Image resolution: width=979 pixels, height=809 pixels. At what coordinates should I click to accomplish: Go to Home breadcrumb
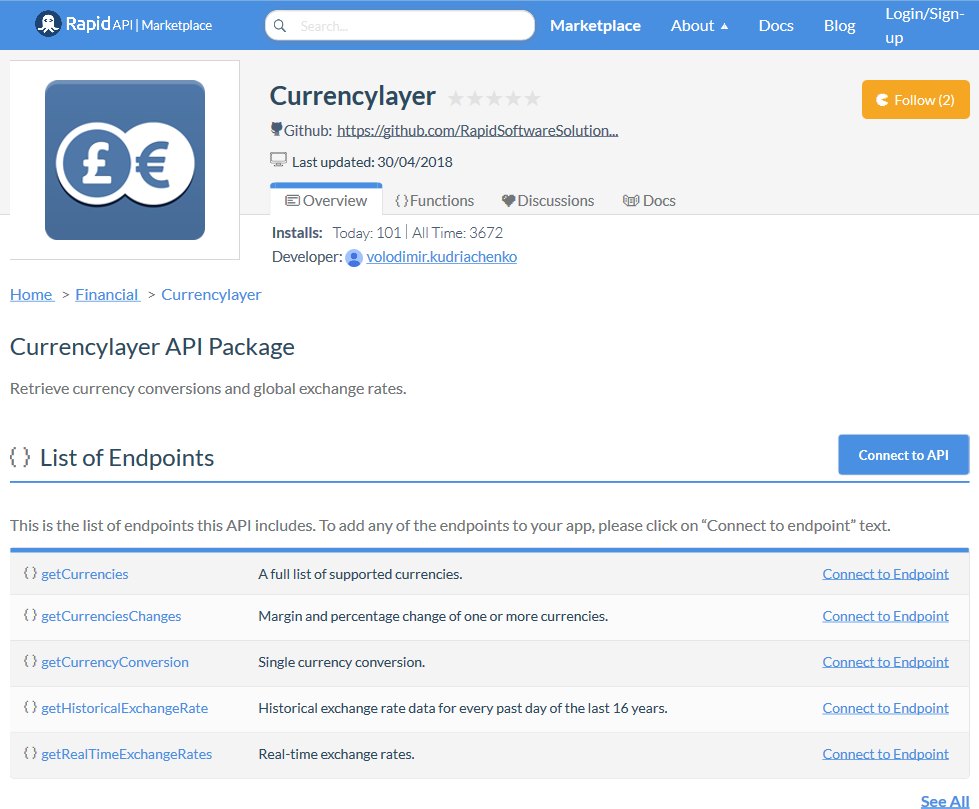click(x=31, y=295)
